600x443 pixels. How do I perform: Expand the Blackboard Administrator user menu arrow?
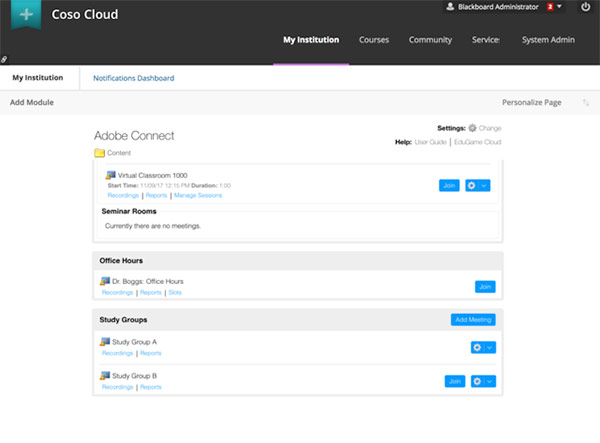559,7
